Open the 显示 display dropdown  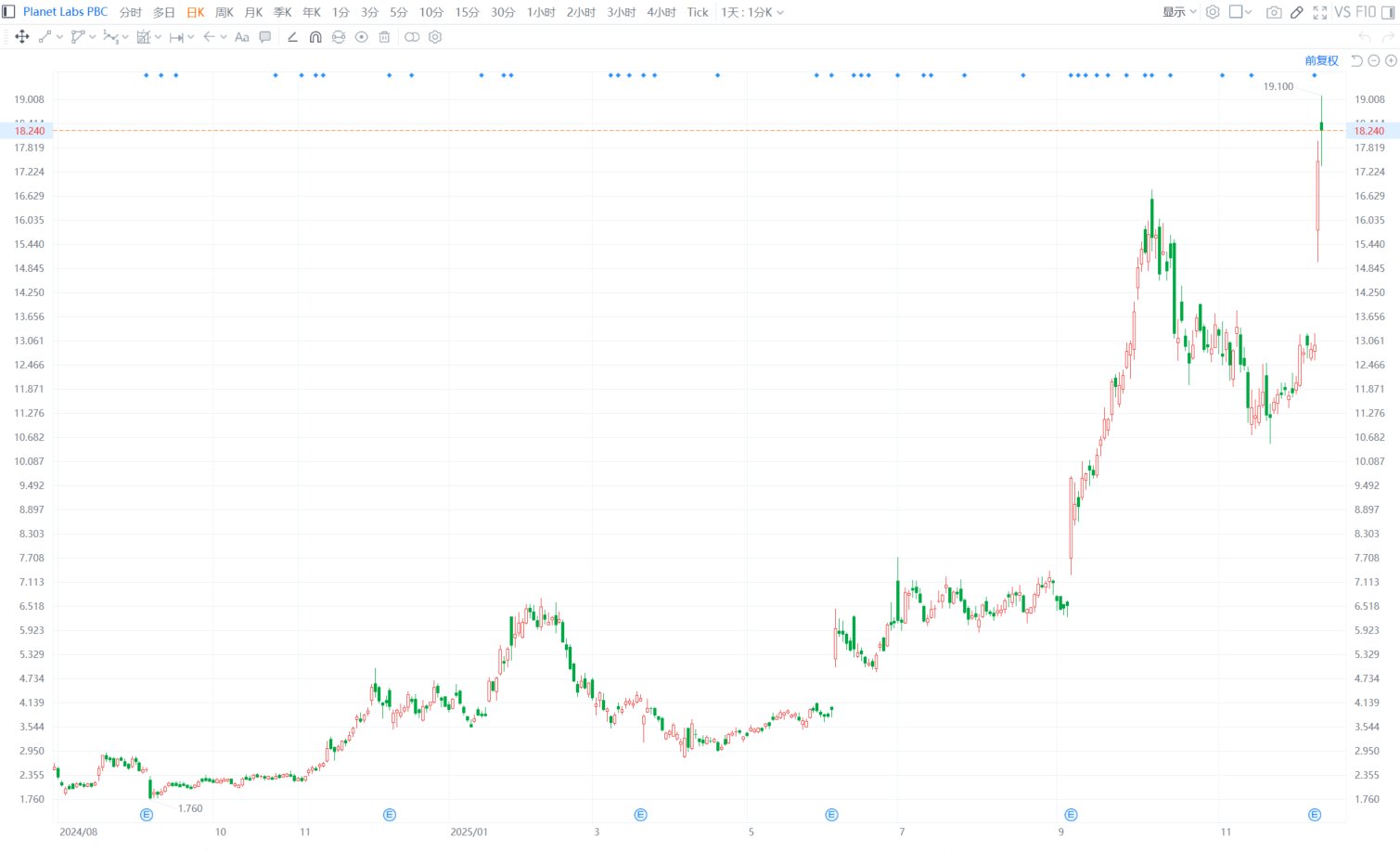pyautogui.click(x=1179, y=12)
